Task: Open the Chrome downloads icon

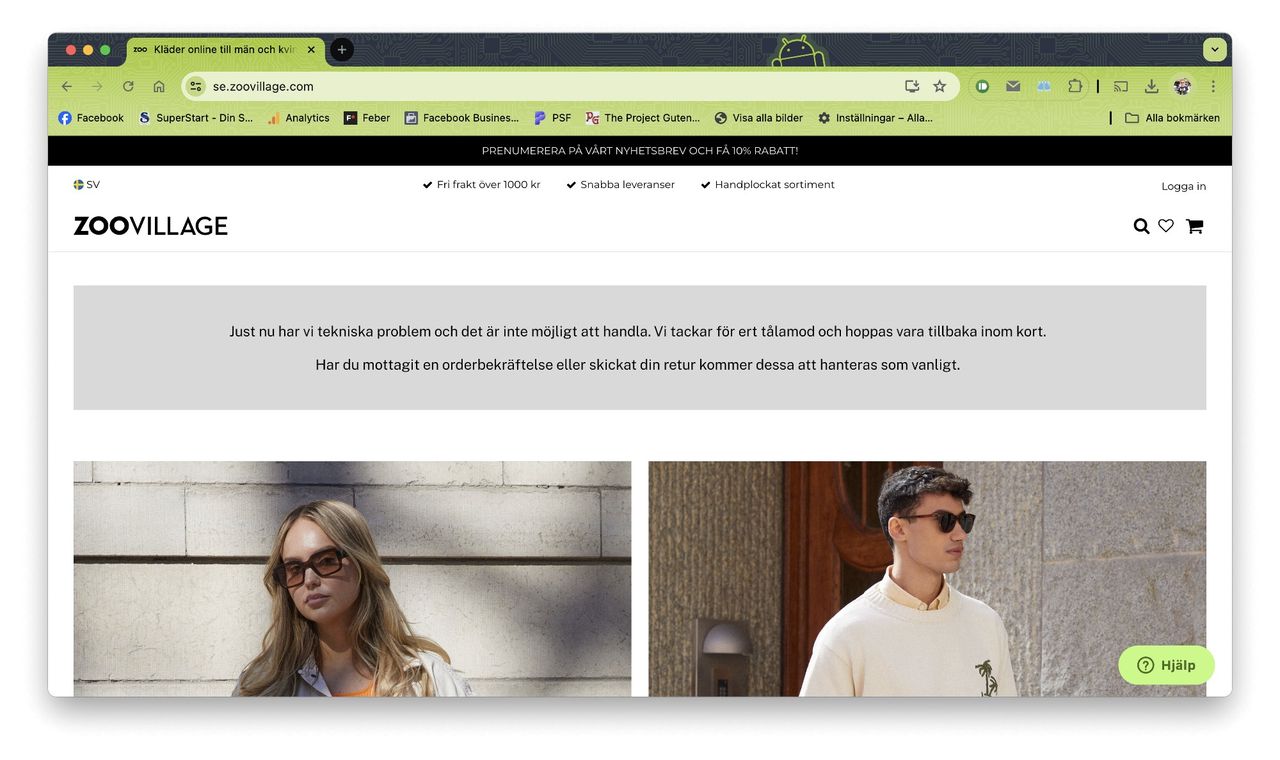Action: pyautogui.click(x=1151, y=86)
